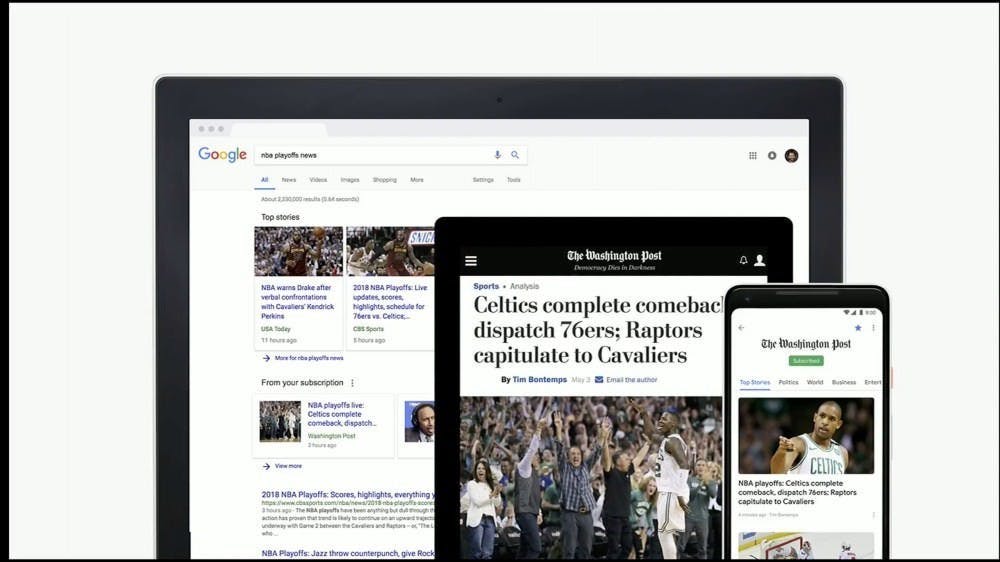
Task: Click the USA Today source label
Action: (x=276, y=329)
